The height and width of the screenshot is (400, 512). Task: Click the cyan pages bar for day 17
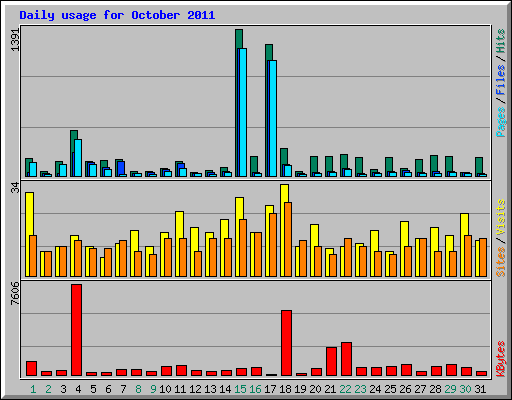273,118
